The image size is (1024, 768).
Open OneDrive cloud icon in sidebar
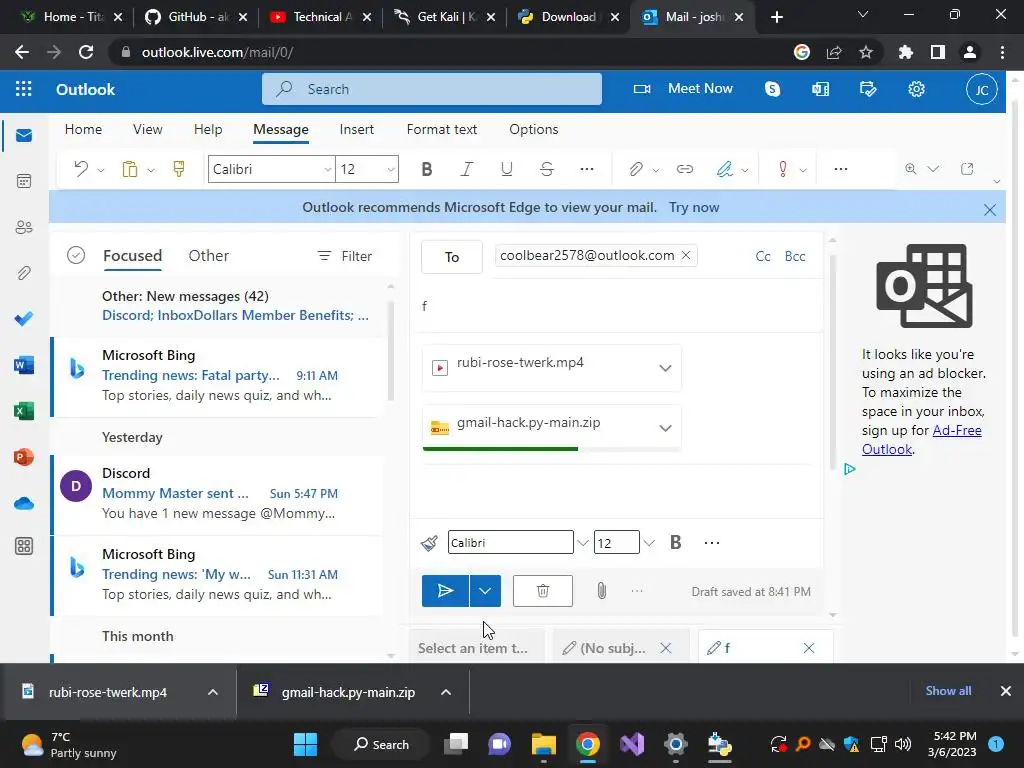point(24,504)
